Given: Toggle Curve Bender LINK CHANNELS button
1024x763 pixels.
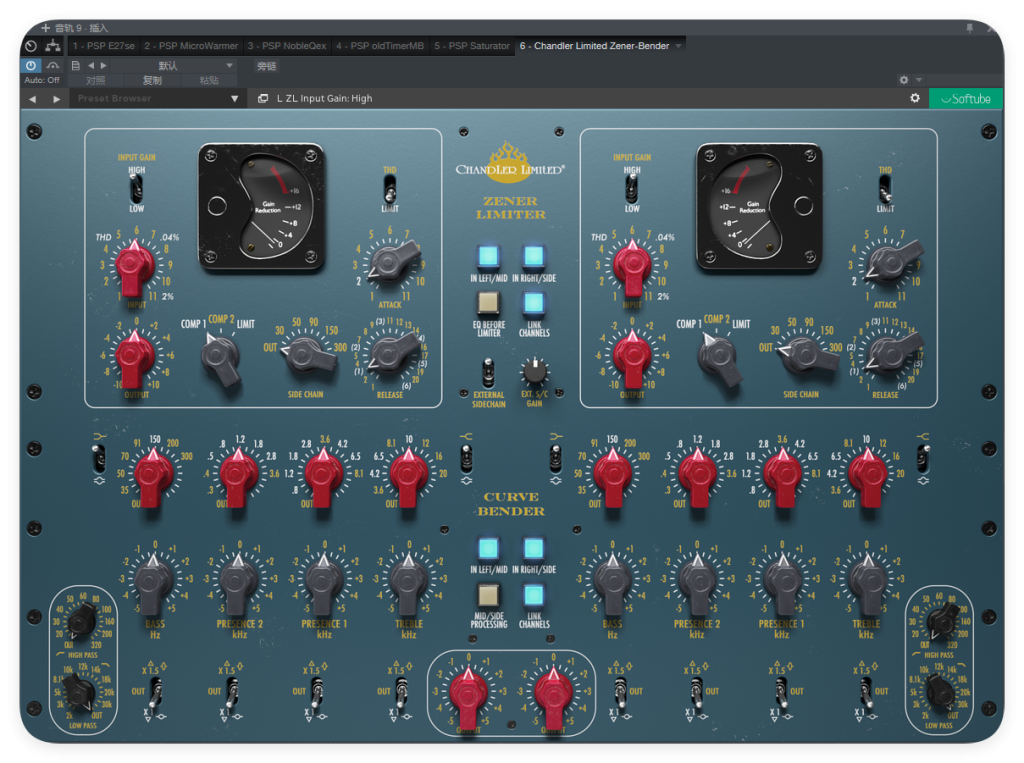Looking at the screenshot, I should click(534, 595).
